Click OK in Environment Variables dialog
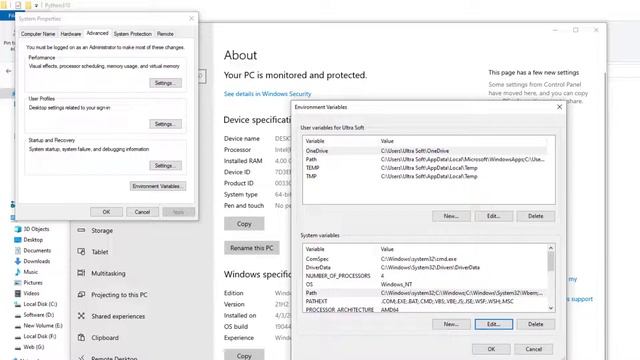The image size is (640, 360). (491, 349)
